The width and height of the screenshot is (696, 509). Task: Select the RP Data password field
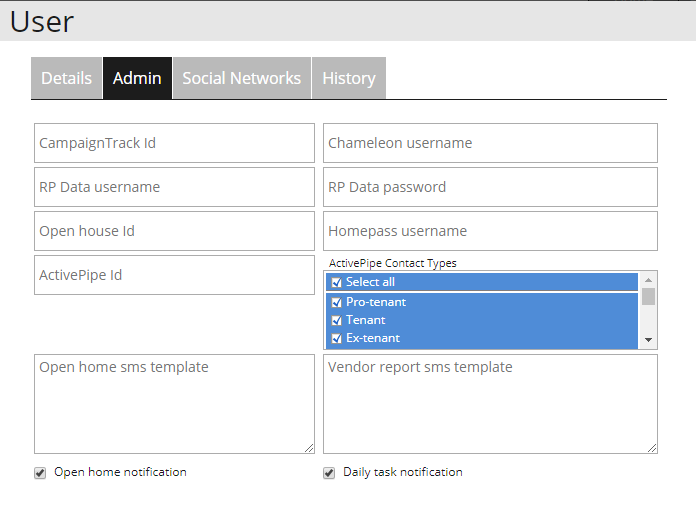click(x=490, y=187)
